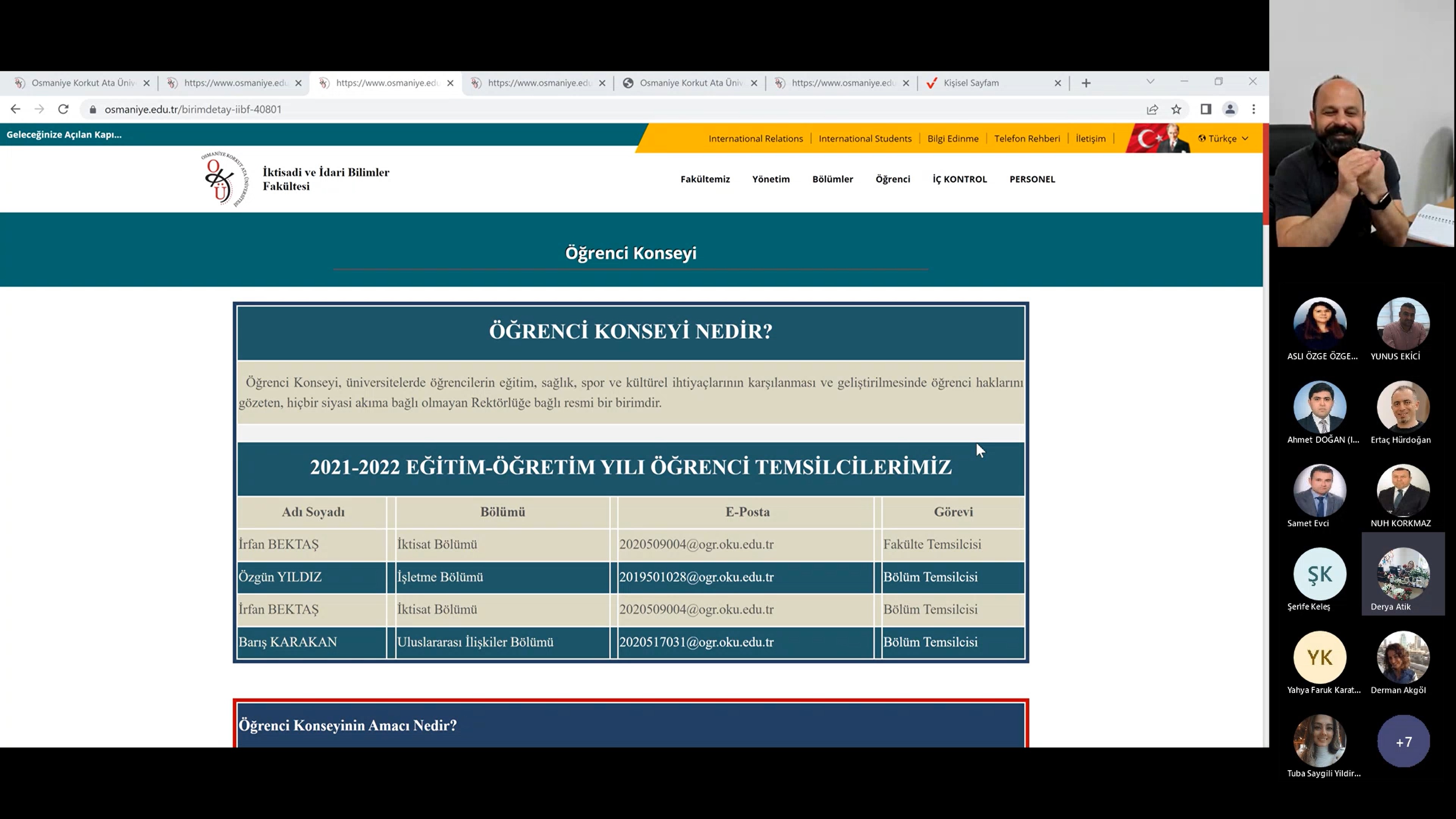Image resolution: width=1456 pixels, height=819 pixels.
Task: Open the browser side panel icon
Action: (1206, 110)
